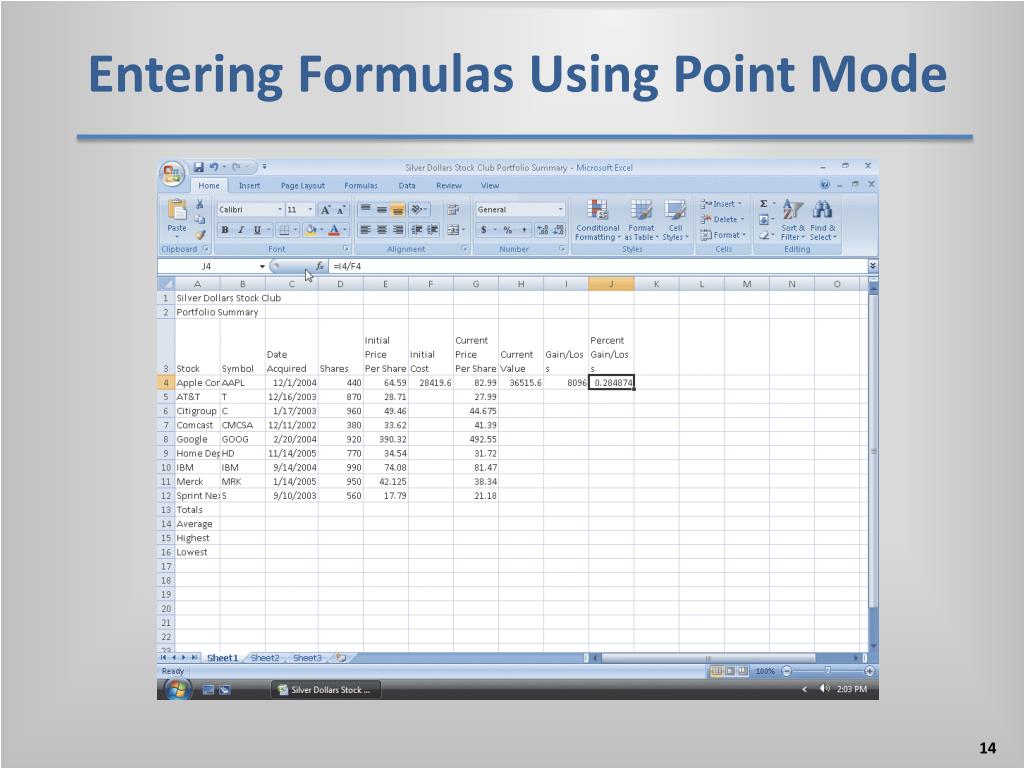Click the Zoom In plus button
The width and height of the screenshot is (1024, 768).
point(869,671)
